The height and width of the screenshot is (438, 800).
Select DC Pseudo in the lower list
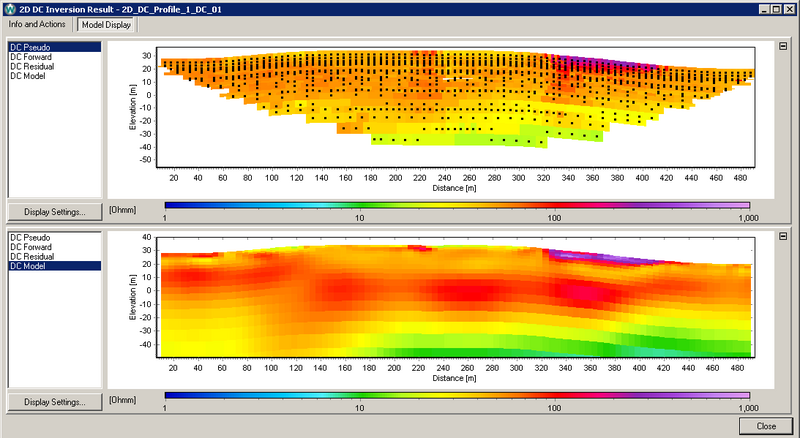pyautogui.click(x=28, y=237)
